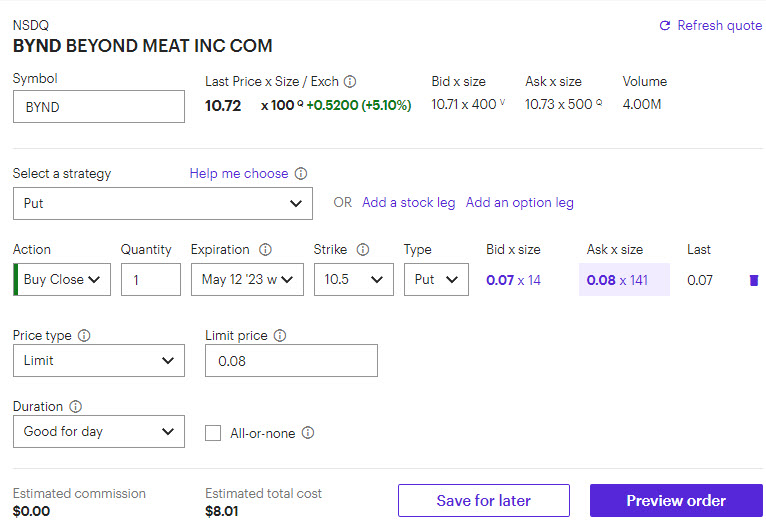Click the Refresh quote icon
766x529 pixels.
(x=665, y=26)
